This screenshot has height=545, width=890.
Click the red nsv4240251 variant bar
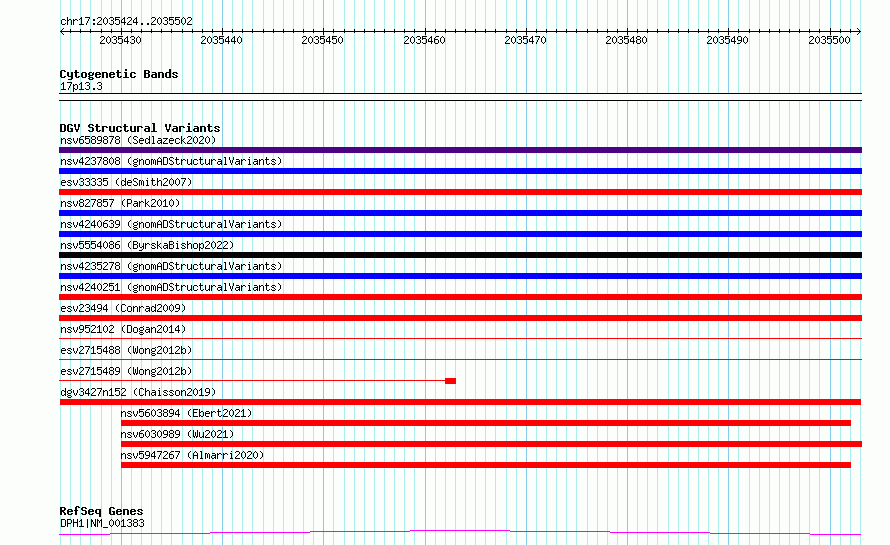click(460, 297)
